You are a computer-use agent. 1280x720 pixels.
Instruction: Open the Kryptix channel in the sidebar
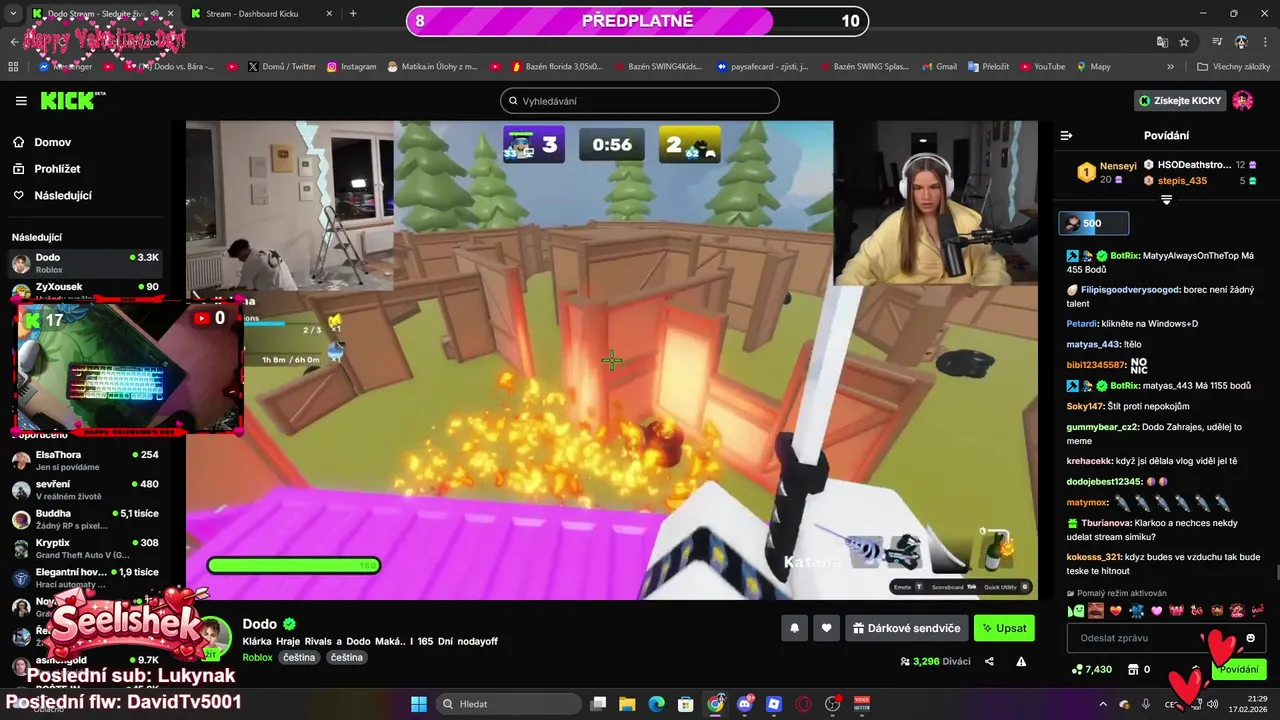coord(86,548)
